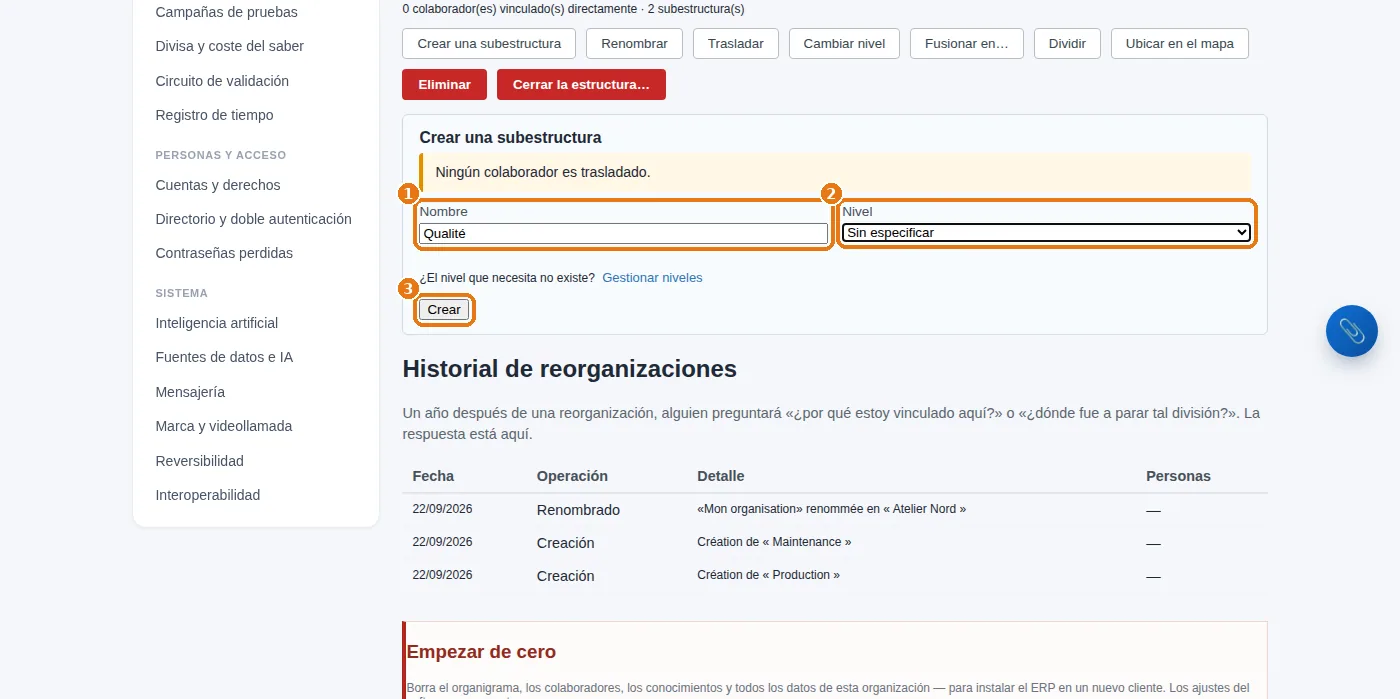Screen dimensions: 1400x699
Task: Click the « Maintenance » creation detail
Action: (774, 542)
